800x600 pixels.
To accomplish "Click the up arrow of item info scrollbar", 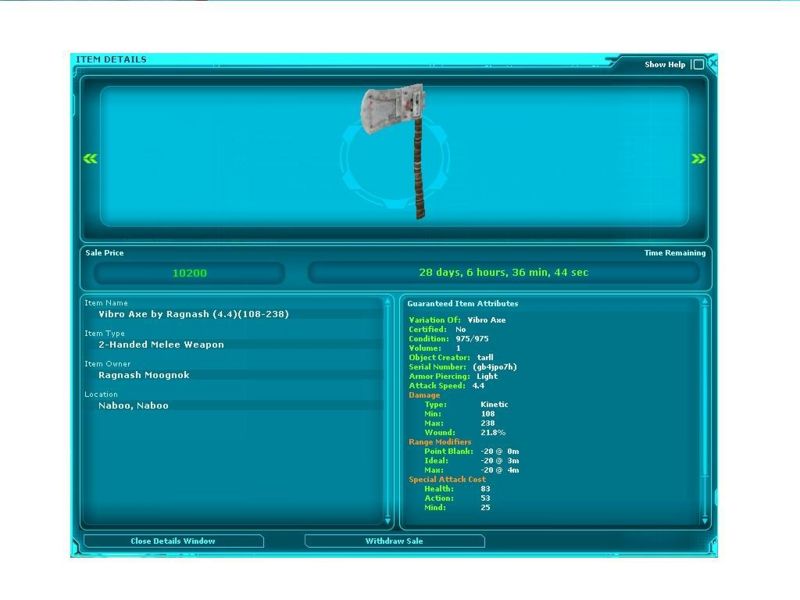I will click(x=388, y=302).
